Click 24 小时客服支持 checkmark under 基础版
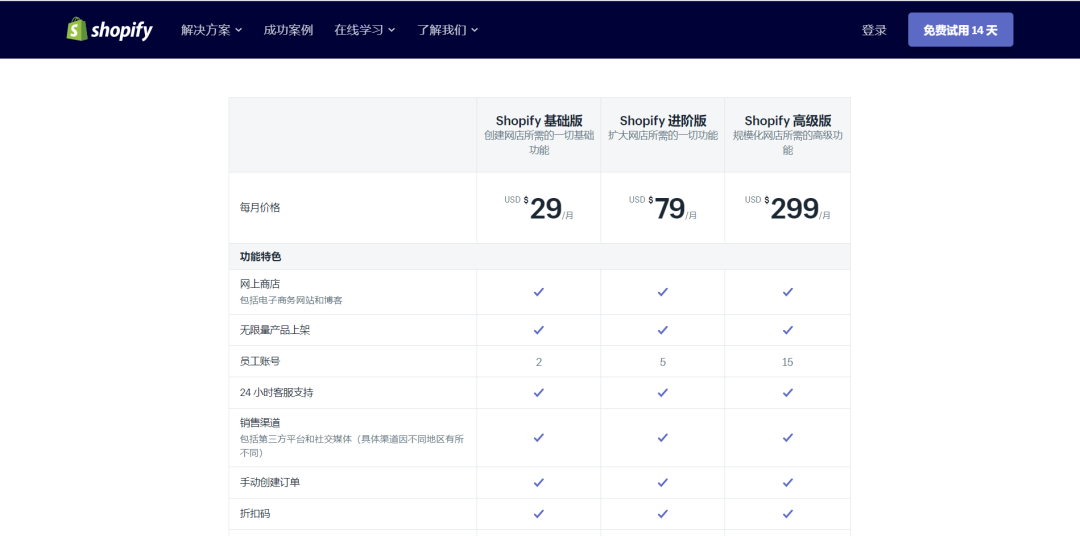Image resolution: width=1080 pixels, height=536 pixels. 539,393
